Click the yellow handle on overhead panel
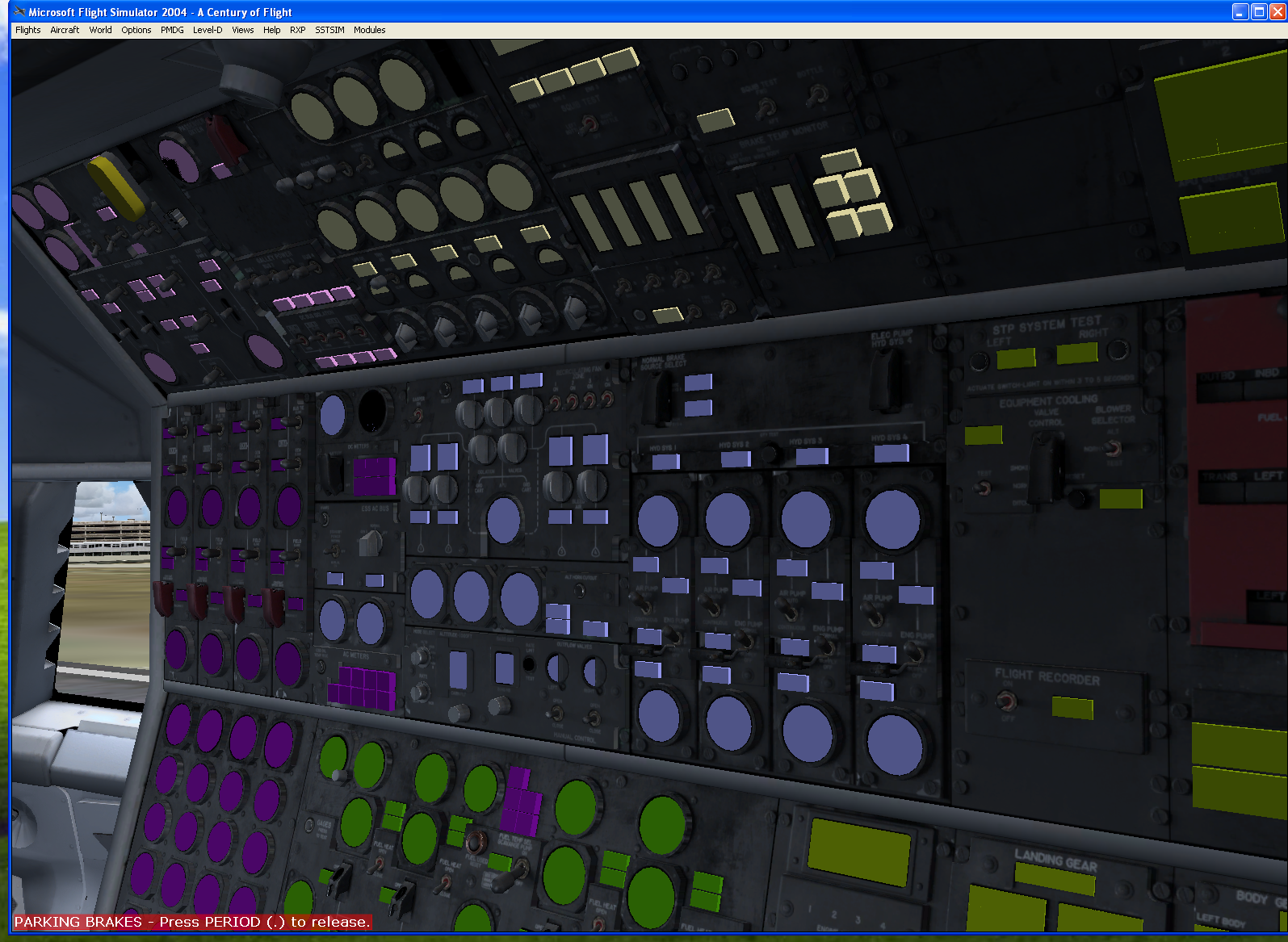 pos(116,188)
